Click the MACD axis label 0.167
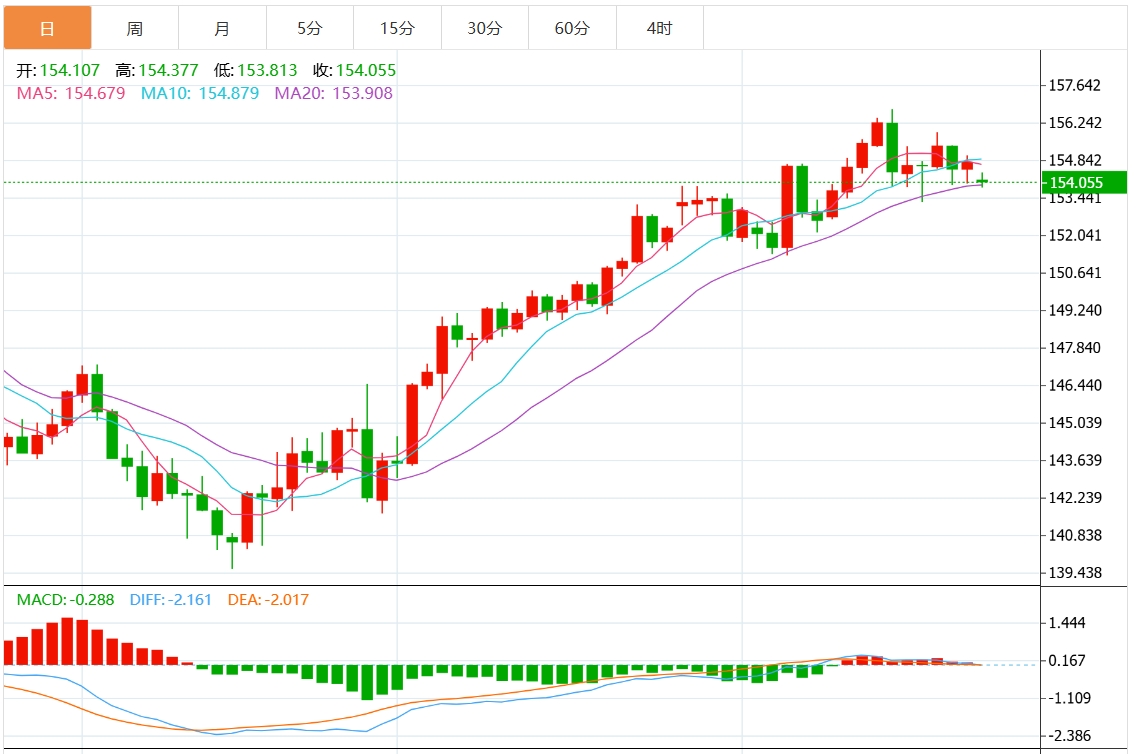This screenshot has height=754, width=1136. (x=1067, y=661)
